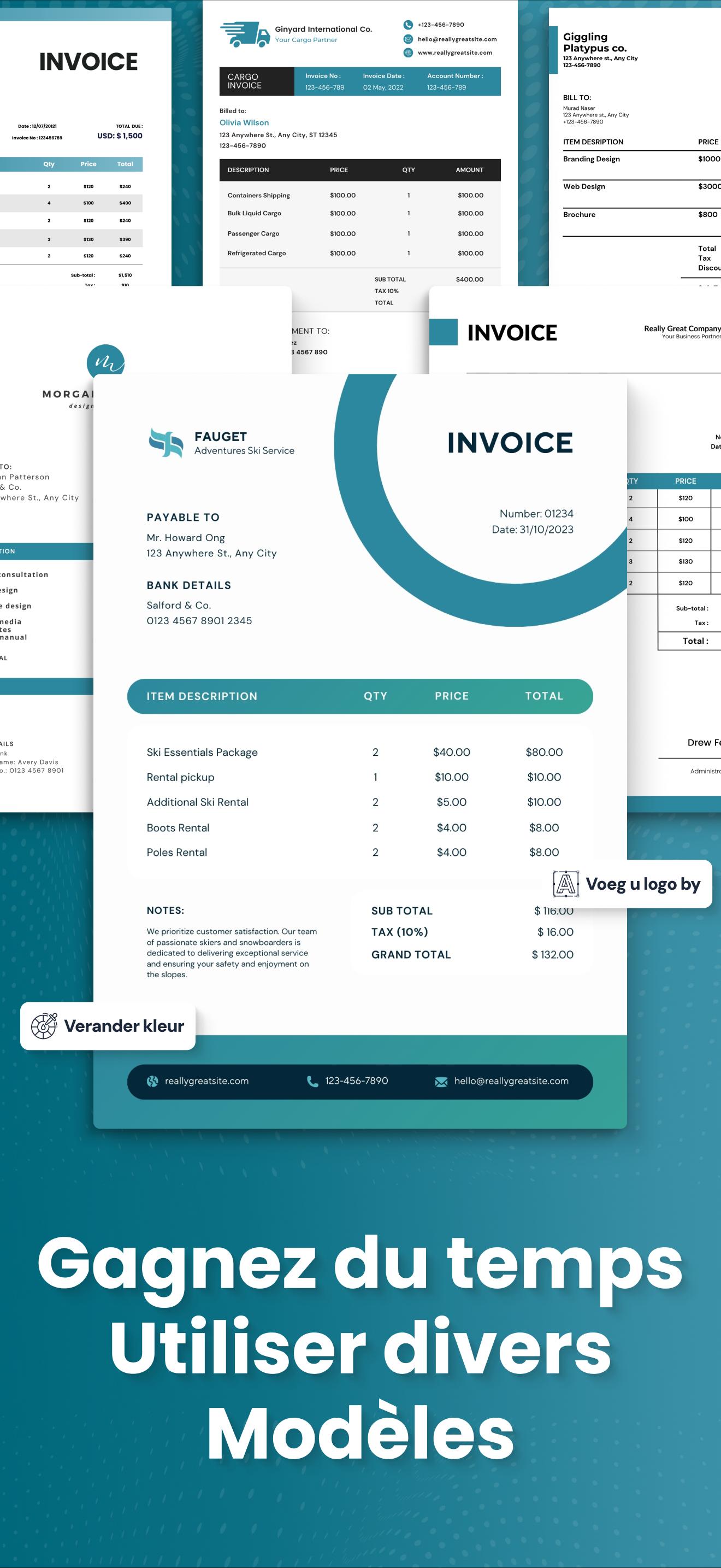Open reallygreatsite.com link in footer bar
Viewport: 721px width, 1568px height.
(x=207, y=1080)
